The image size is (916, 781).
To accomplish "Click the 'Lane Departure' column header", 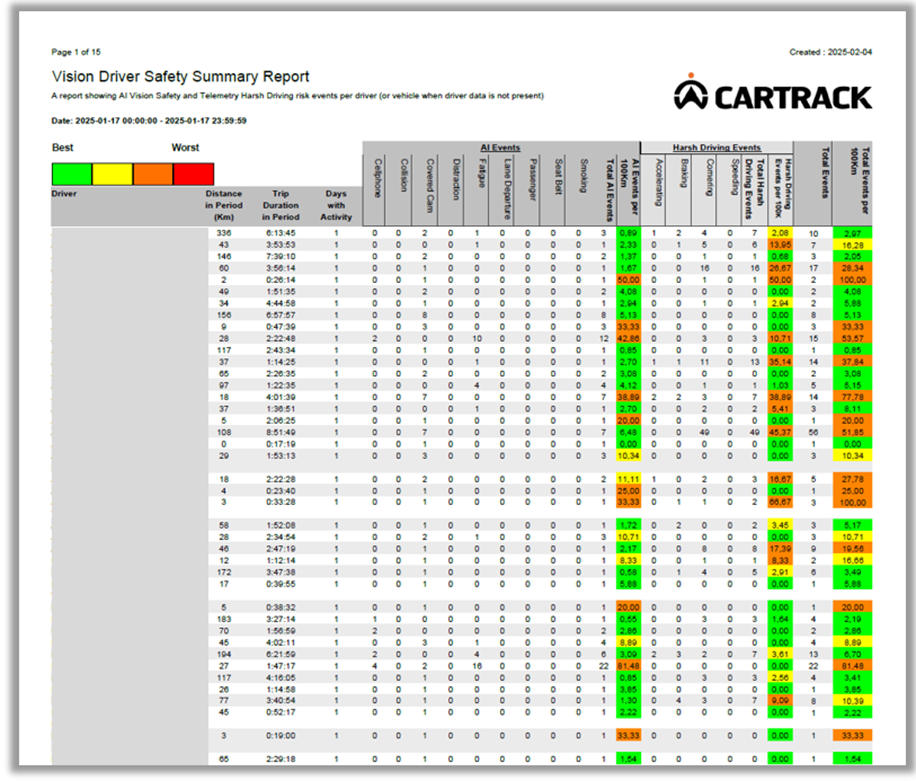I will [508, 189].
